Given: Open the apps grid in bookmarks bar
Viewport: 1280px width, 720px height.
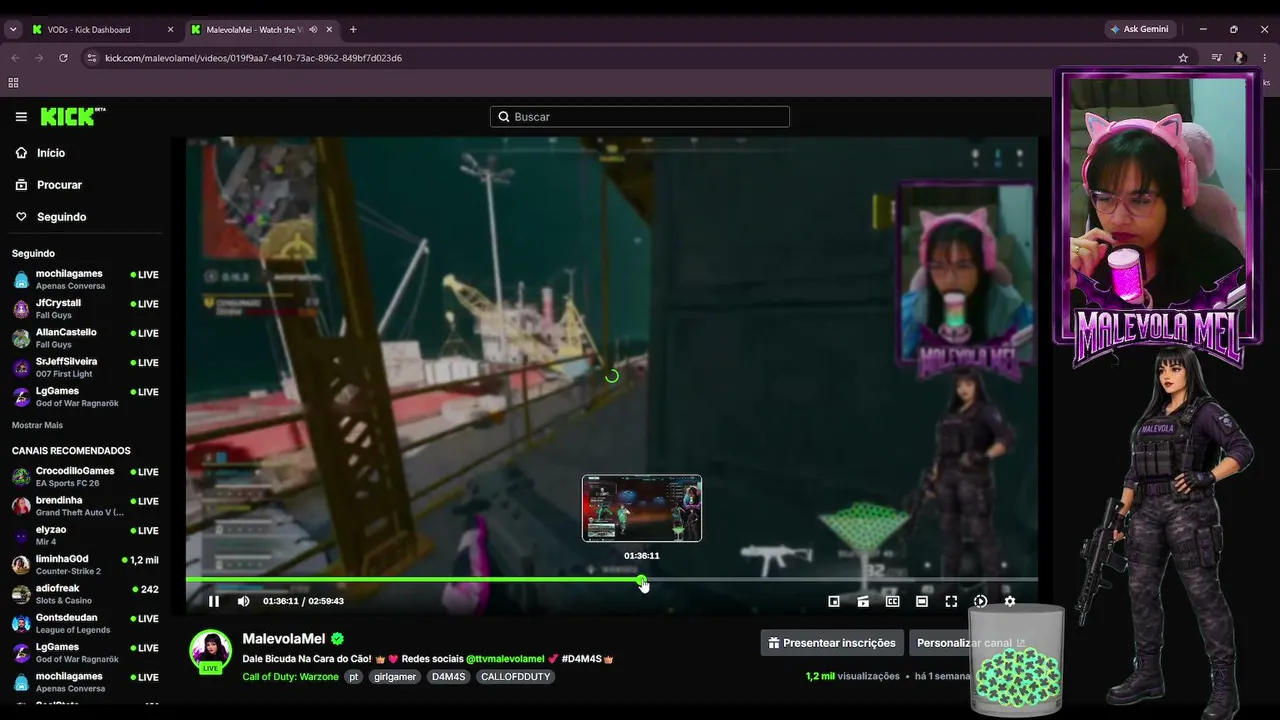Looking at the screenshot, I should point(13,83).
